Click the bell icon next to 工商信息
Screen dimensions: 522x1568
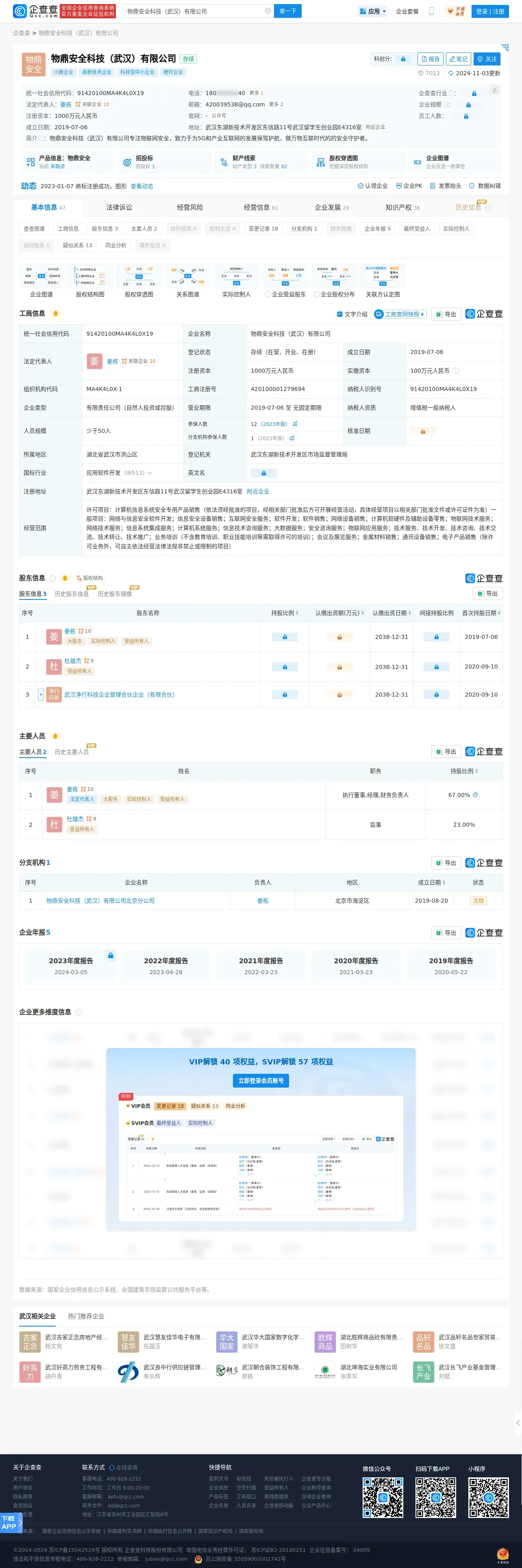[x=55, y=313]
